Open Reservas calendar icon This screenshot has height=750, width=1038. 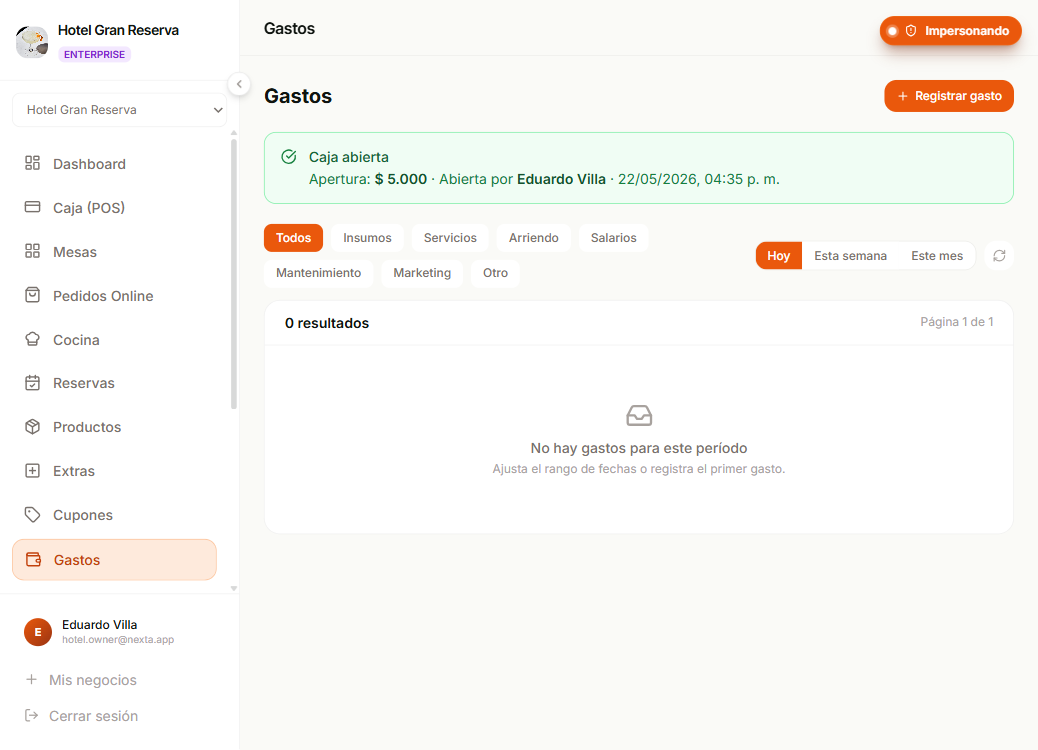point(32,383)
